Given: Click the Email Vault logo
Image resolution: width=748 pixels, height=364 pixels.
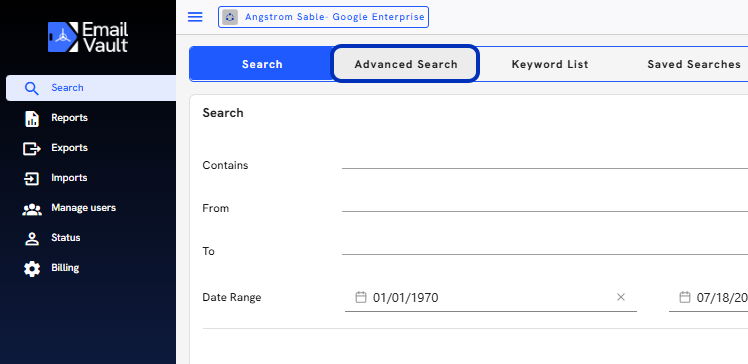Looking at the screenshot, I should point(88,37).
